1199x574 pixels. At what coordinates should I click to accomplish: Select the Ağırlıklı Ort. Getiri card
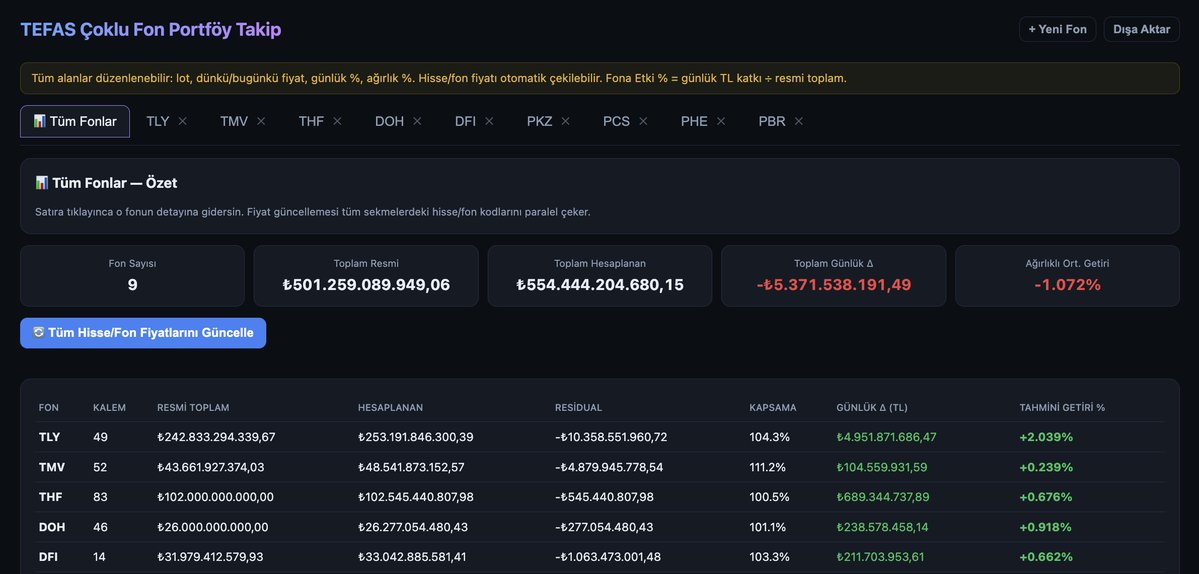pos(1067,276)
